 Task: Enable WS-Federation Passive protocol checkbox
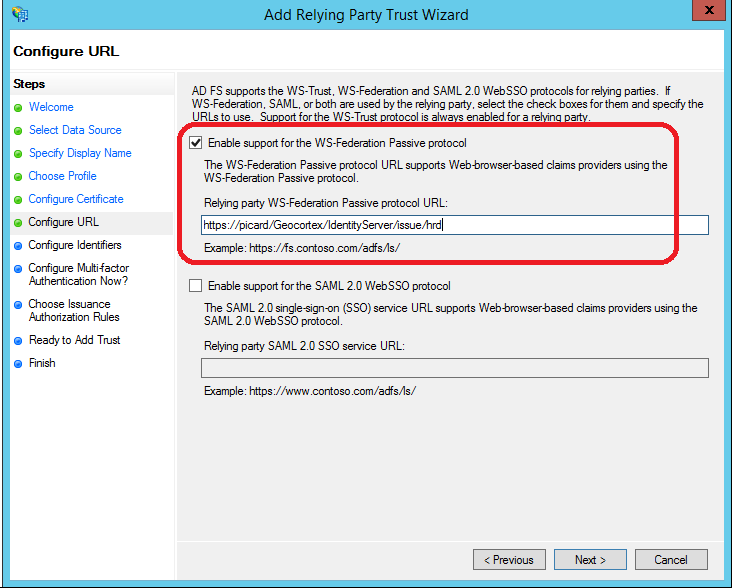196,143
